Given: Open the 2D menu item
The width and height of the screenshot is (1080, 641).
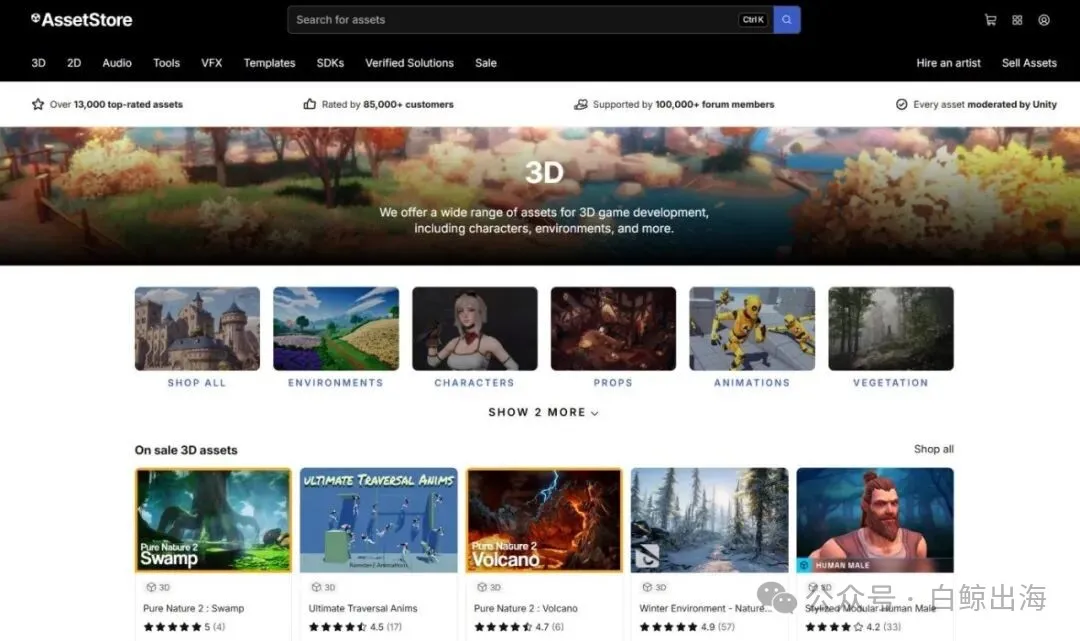Looking at the screenshot, I should (74, 63).
